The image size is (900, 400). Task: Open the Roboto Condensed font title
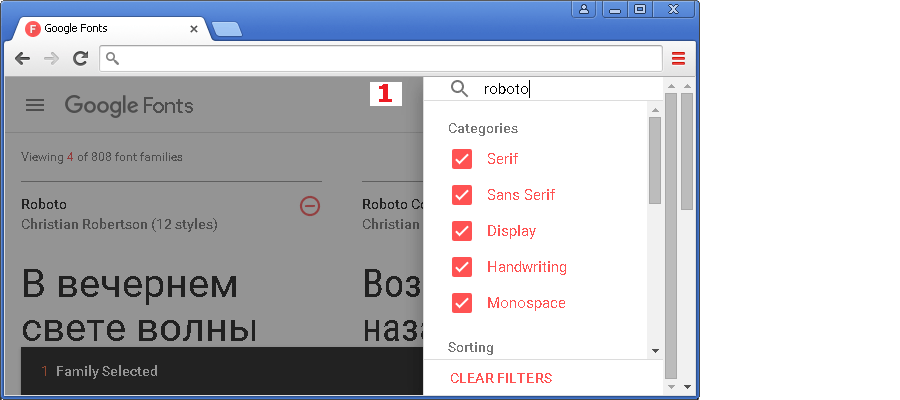pos(393,204)
